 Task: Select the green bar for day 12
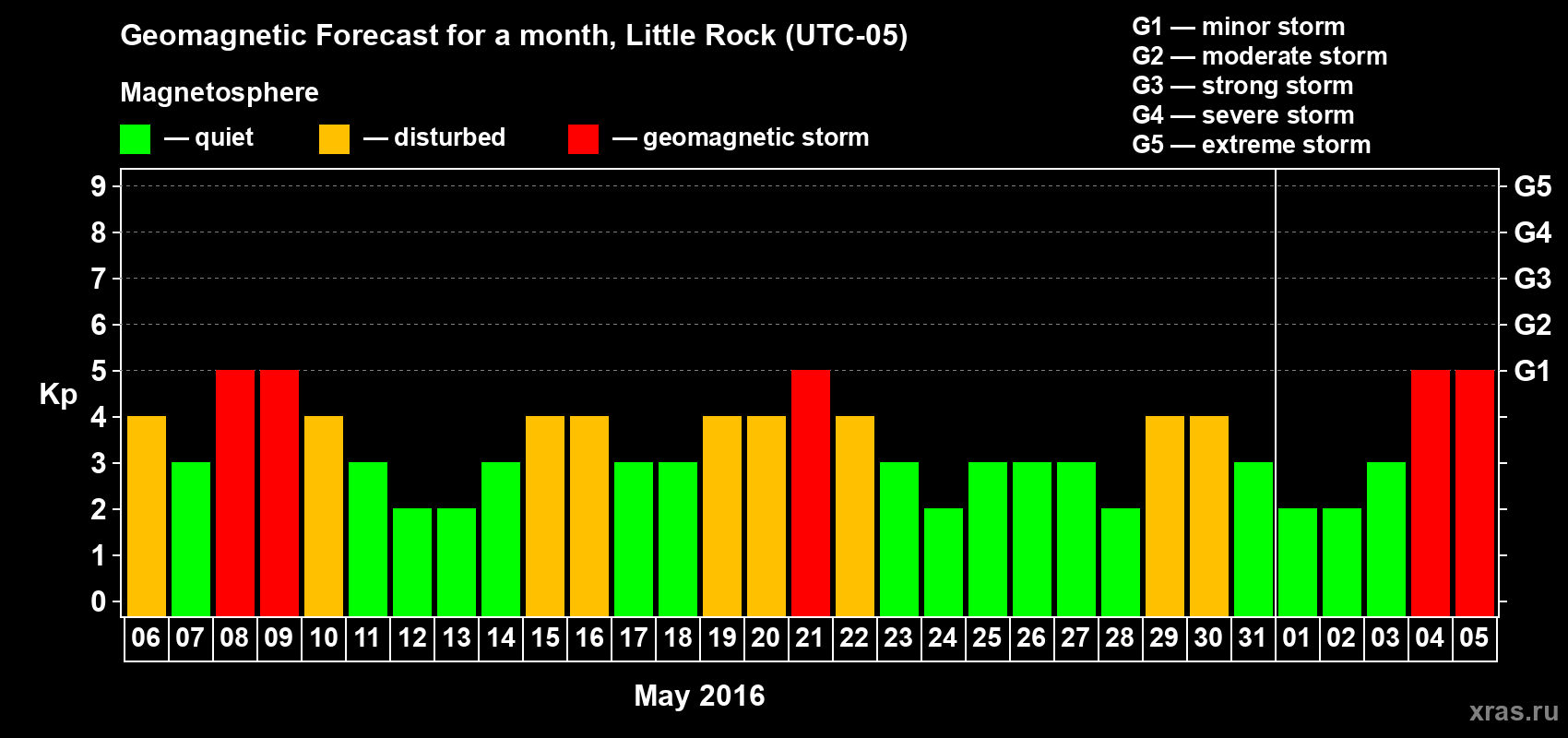point(412,563)
